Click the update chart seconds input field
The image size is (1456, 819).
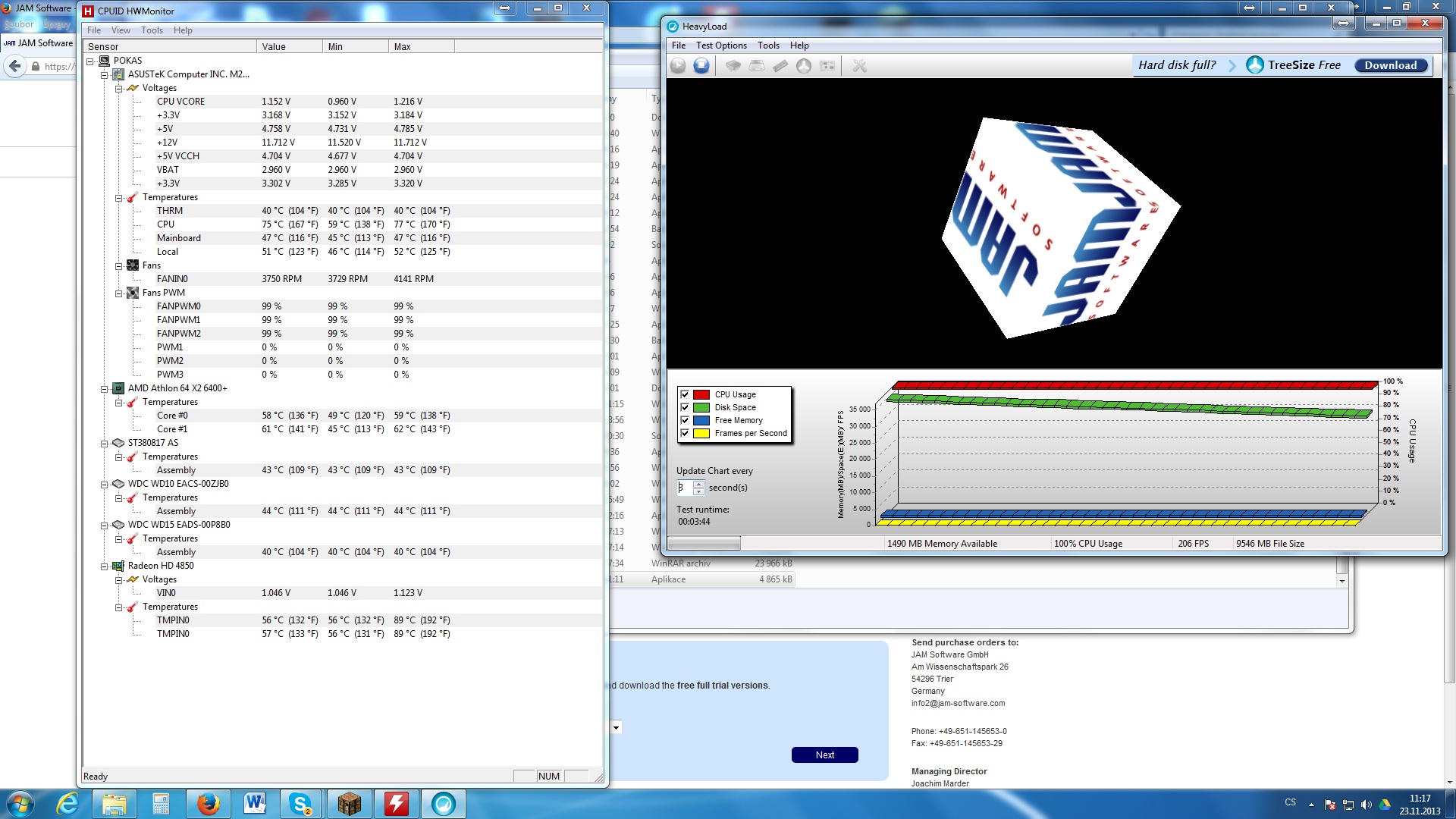click(x=685, y=488)
